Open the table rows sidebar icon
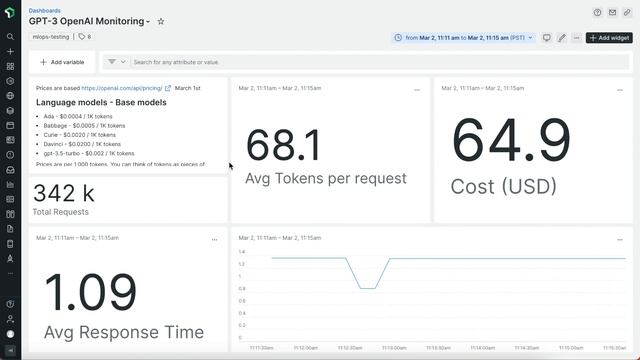Screen dimensions: 640x360 coord(10,199)
